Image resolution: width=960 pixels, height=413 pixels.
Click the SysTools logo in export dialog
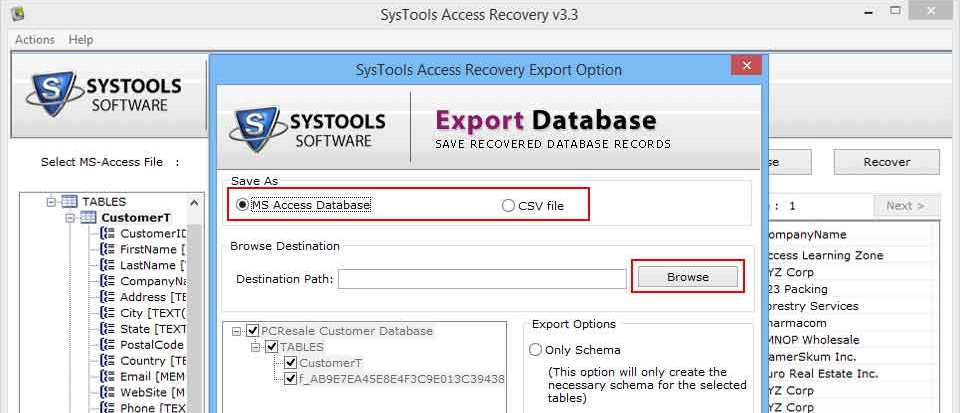307,129
